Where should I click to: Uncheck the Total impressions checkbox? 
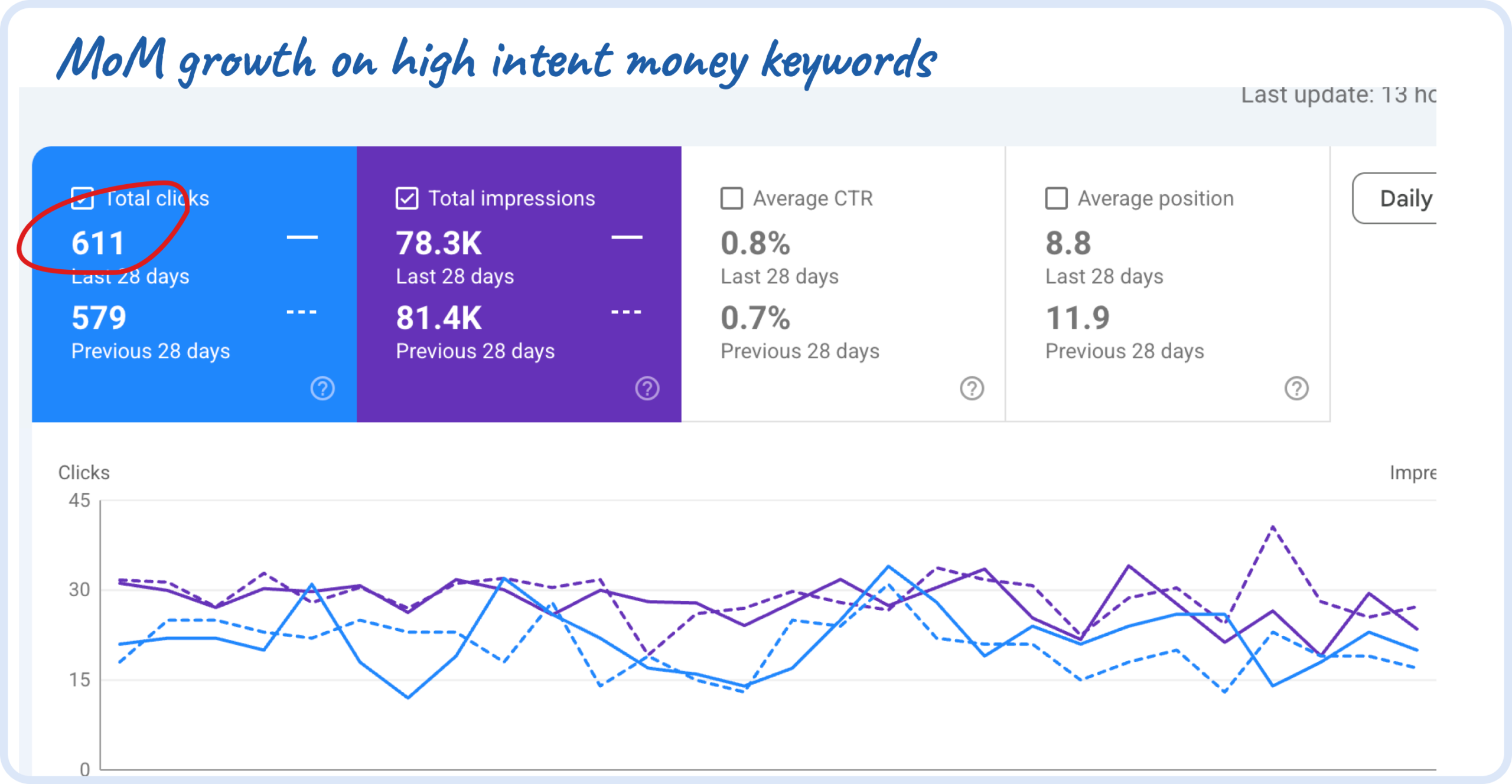click(407, 198)
